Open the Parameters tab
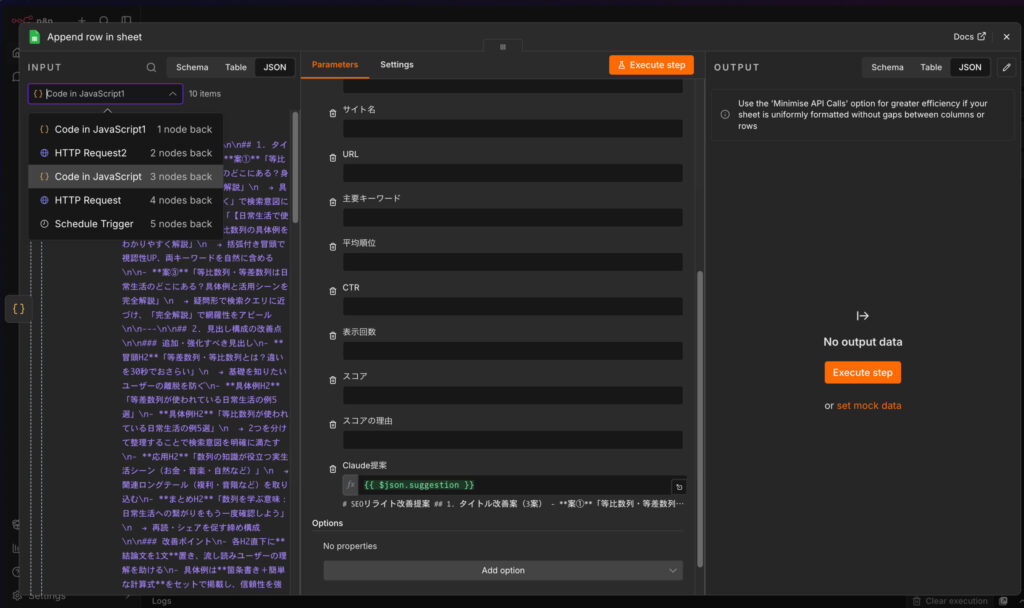This screenshot has height=608, width=1024. tap(335, 65)
